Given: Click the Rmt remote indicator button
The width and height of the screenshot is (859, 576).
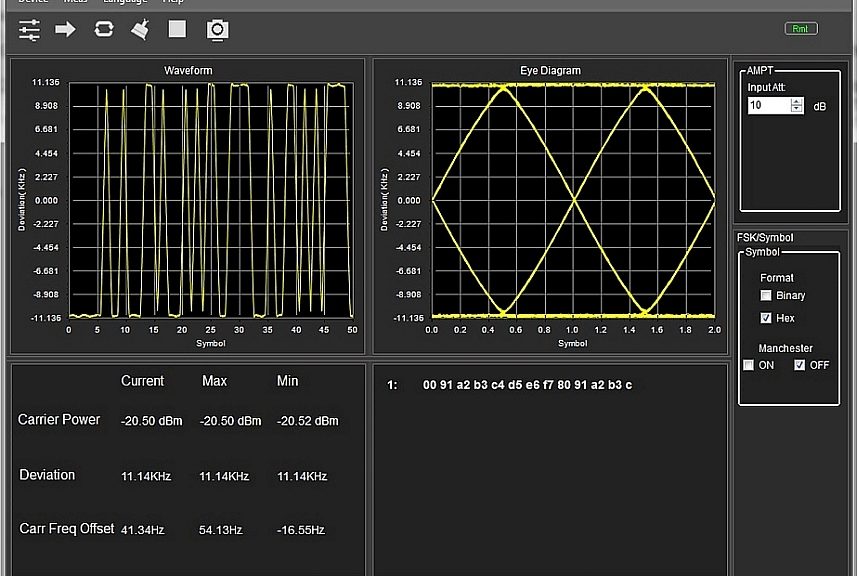Looking at the screenshot, I should click(x=800, y=28).
